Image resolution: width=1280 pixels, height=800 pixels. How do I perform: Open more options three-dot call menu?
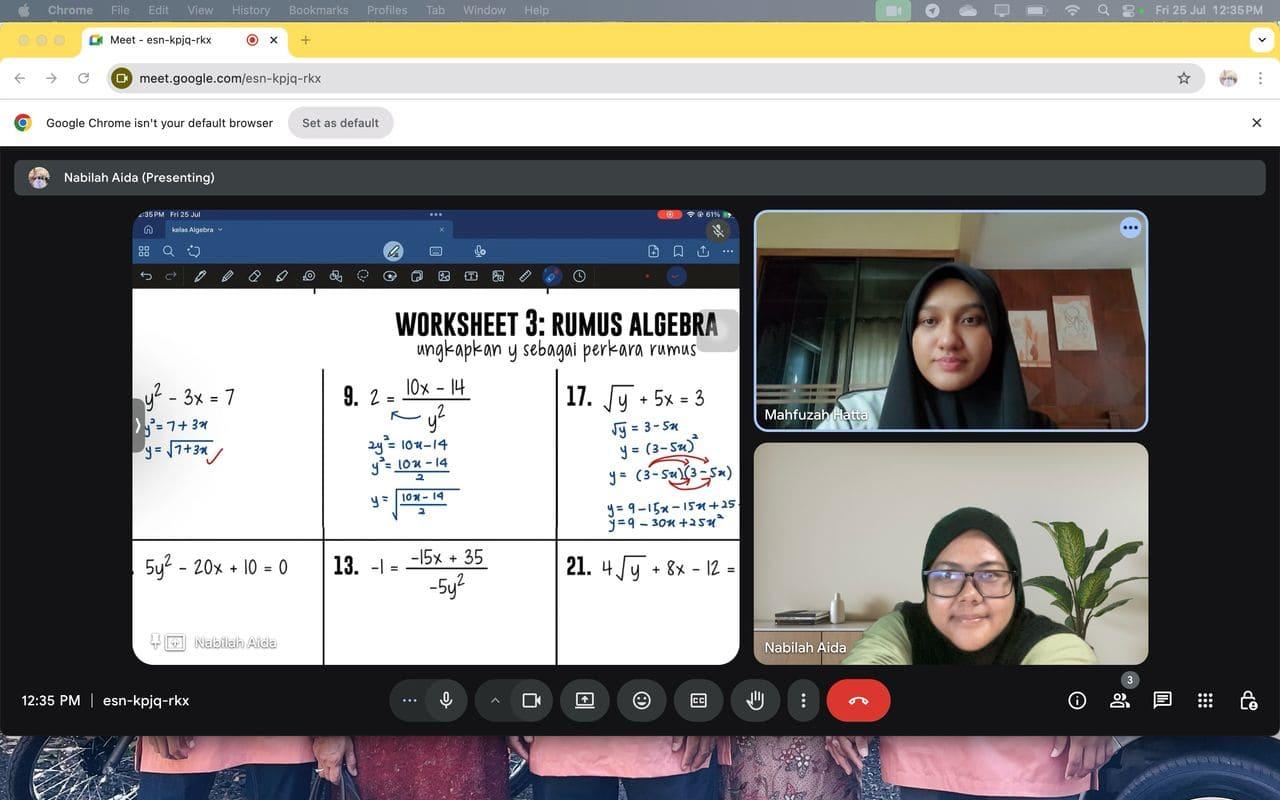tap(803, 701)
